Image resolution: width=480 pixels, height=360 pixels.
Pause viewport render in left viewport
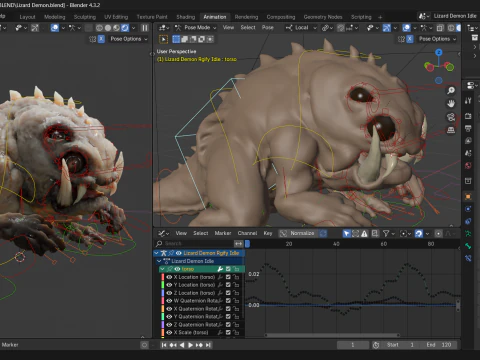[145, 28]
